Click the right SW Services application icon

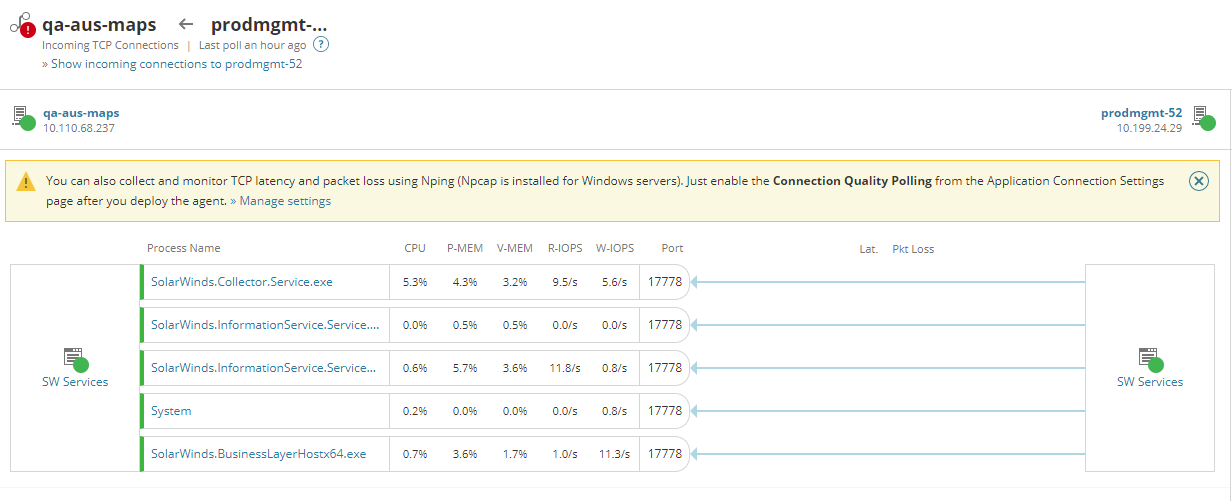1151,359
